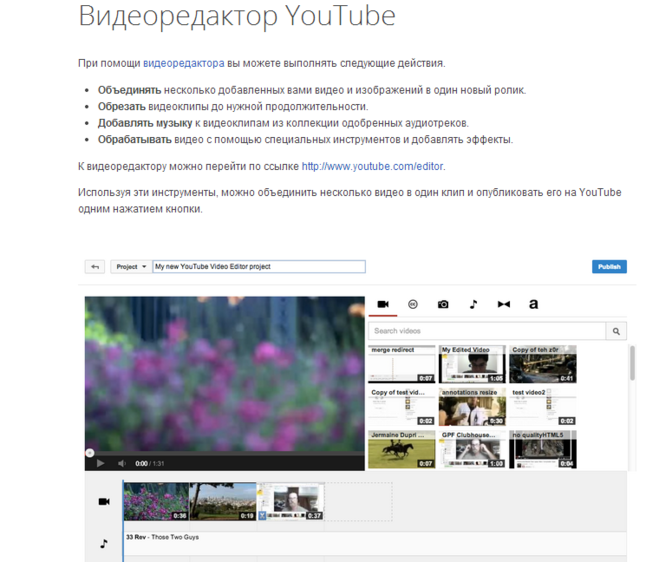The image size is (659, 562).
Task: Click the preview video image
Action: coord(225,373)
